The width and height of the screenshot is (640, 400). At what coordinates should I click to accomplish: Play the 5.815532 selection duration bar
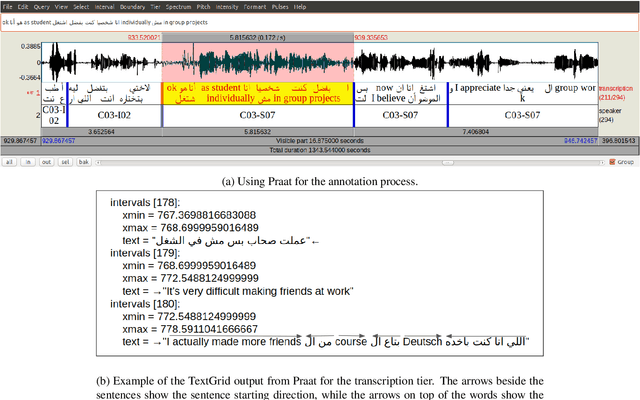click(x=257, y=131)
